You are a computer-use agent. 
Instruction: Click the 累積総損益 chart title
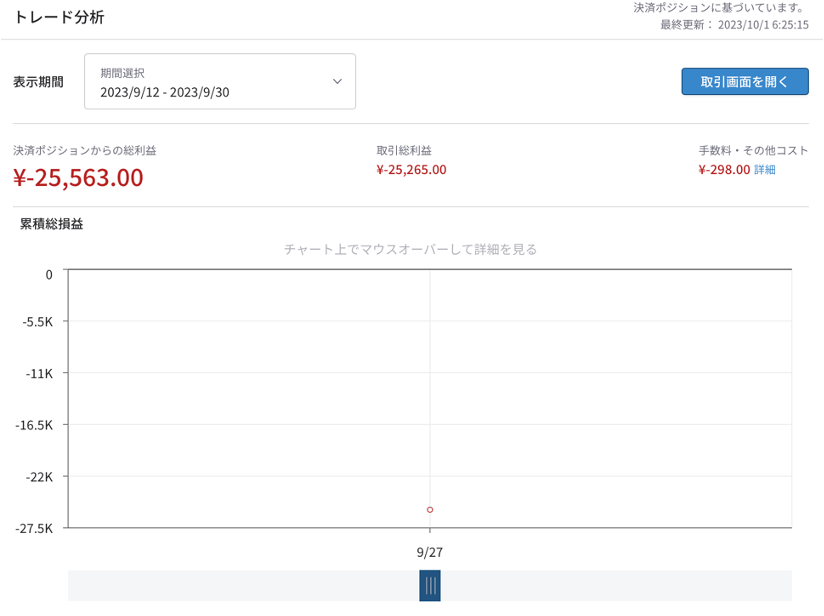pos(52,224)
